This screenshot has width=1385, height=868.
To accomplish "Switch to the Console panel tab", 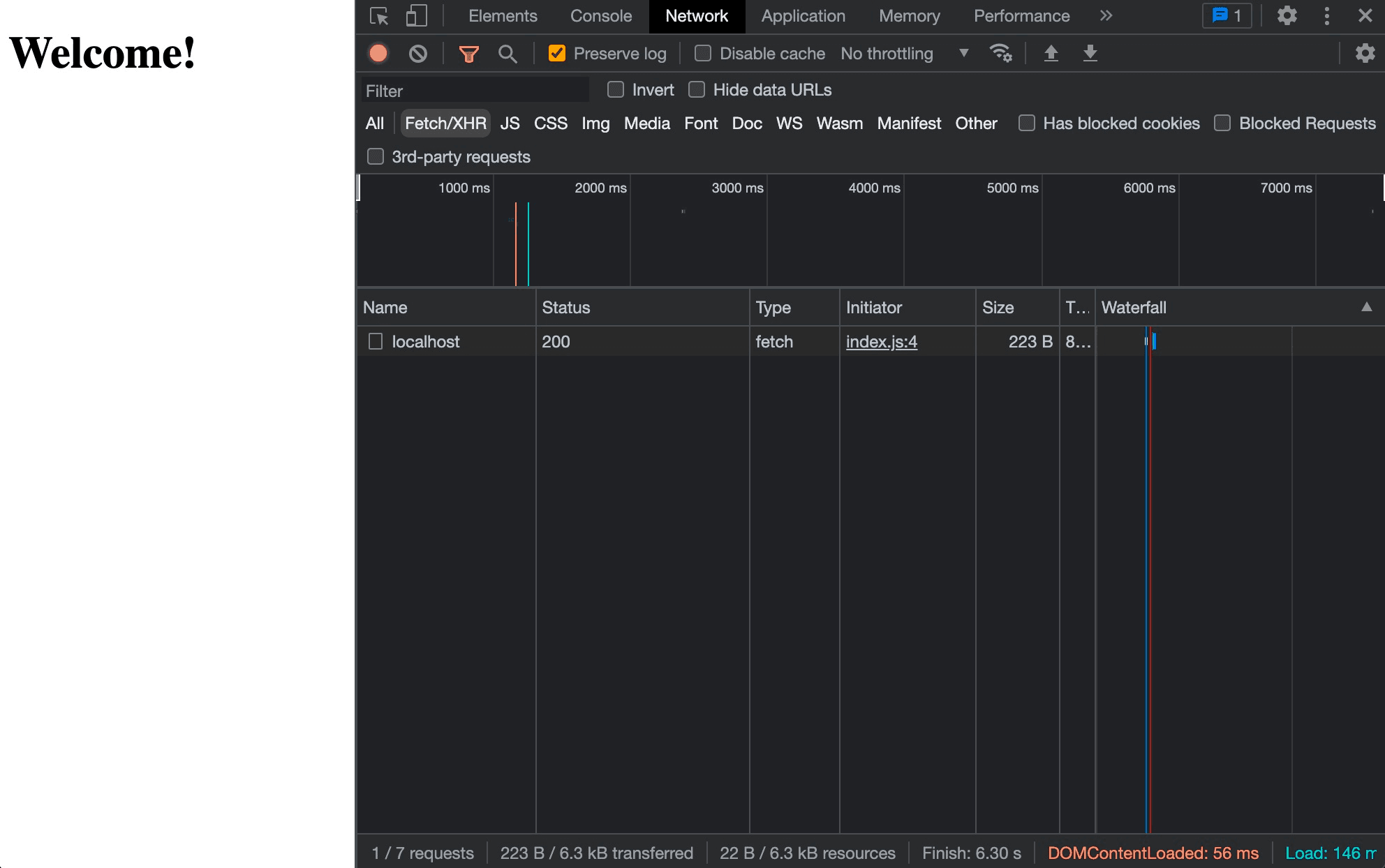I will [x=601, y=15].
